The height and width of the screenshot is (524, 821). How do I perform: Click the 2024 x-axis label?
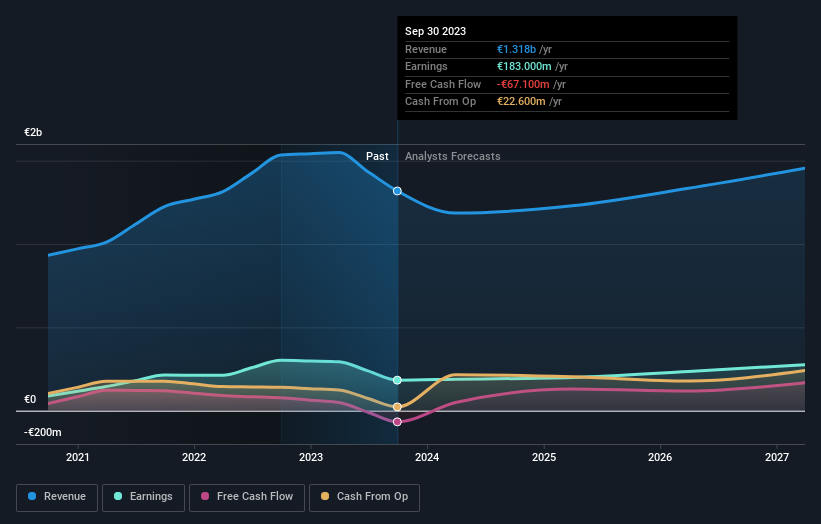coord(427,458)
